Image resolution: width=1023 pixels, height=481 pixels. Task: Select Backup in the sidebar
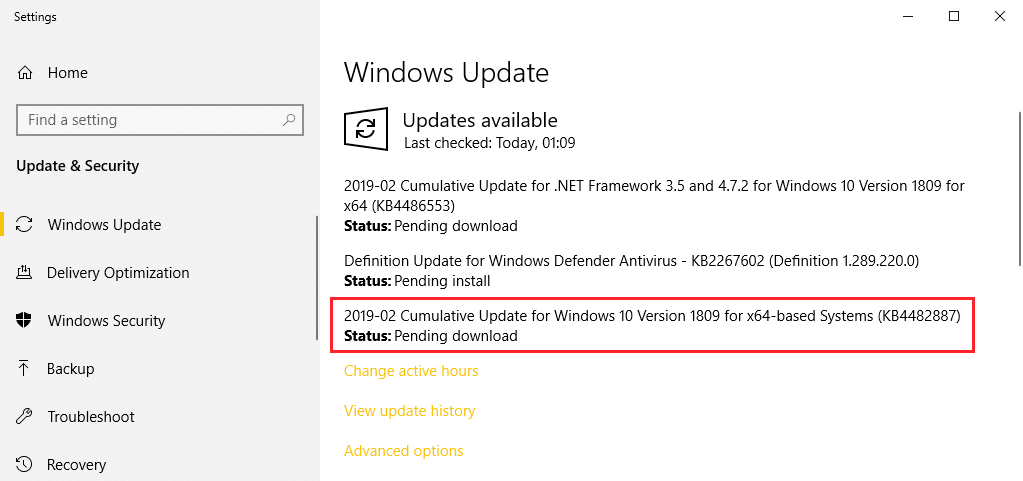point(70,369)
